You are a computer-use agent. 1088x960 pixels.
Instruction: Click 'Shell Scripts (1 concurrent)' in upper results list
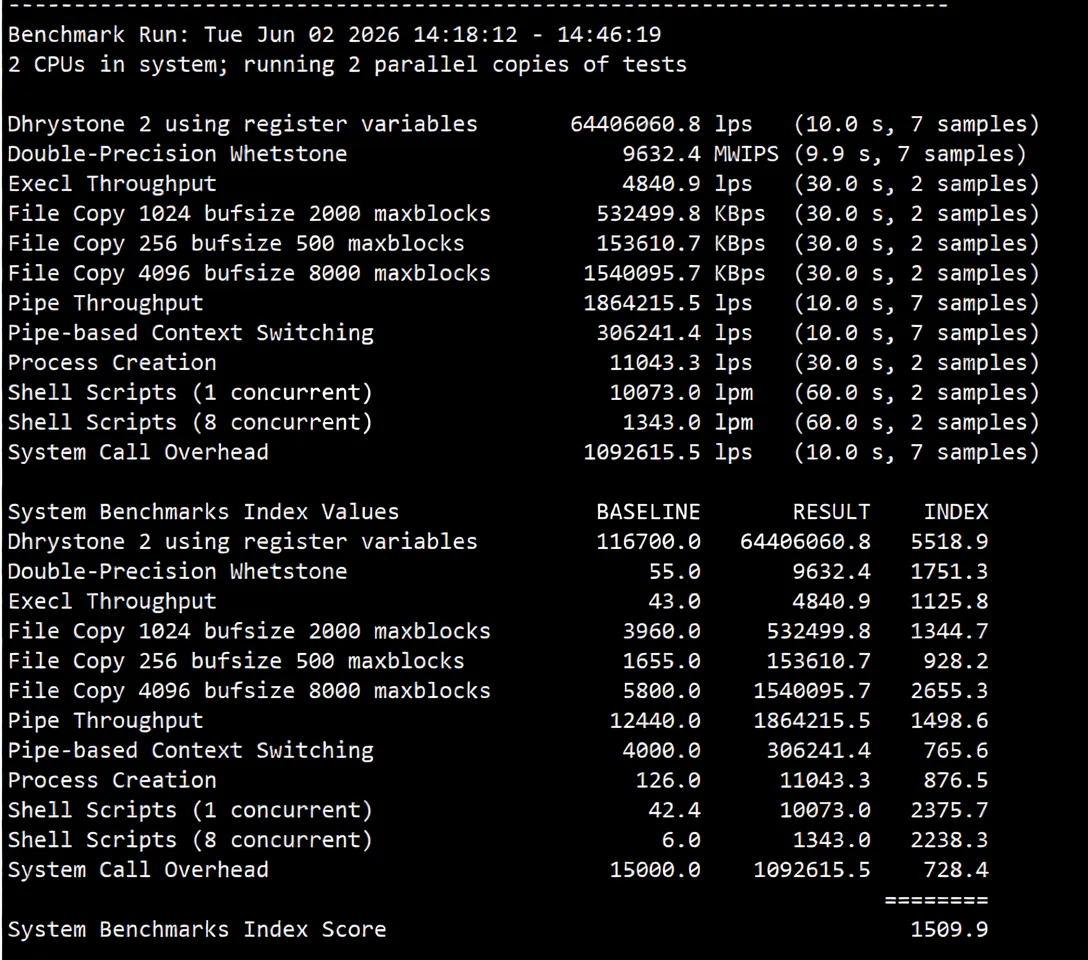(190, 393)
